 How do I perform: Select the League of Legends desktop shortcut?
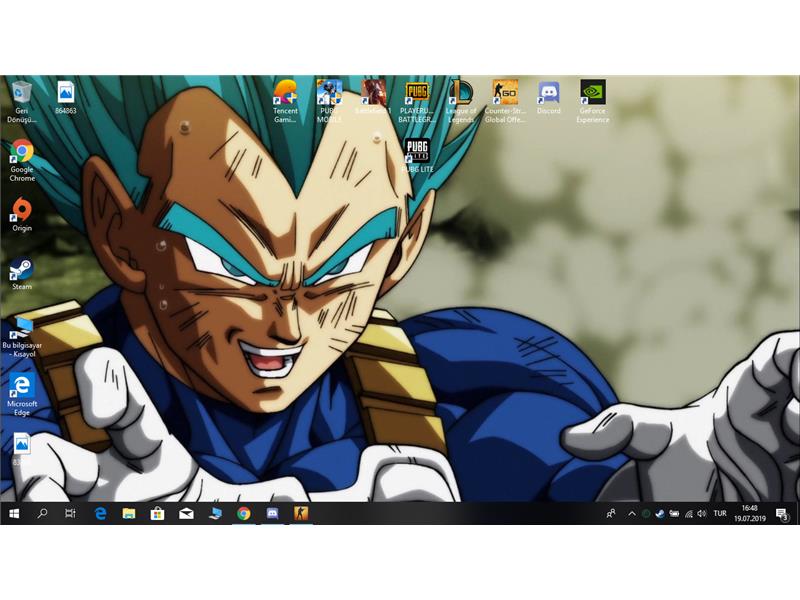(461, 102)
